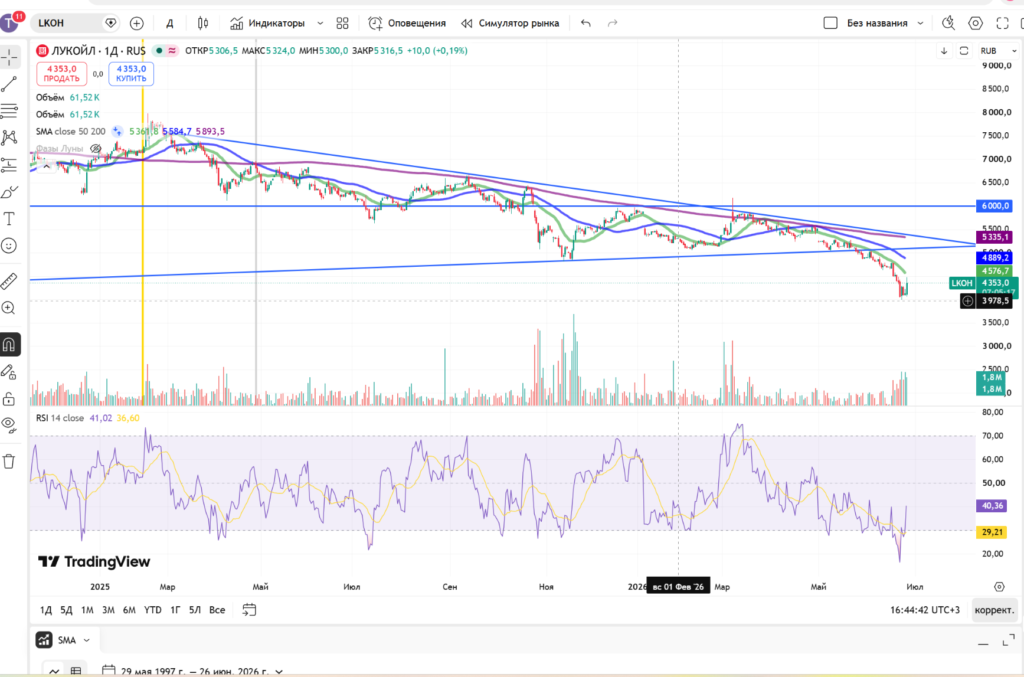Viewport: 1024px width, 677px height.
Task: Select the brush drawing tool
Action: tap(9, 192)
